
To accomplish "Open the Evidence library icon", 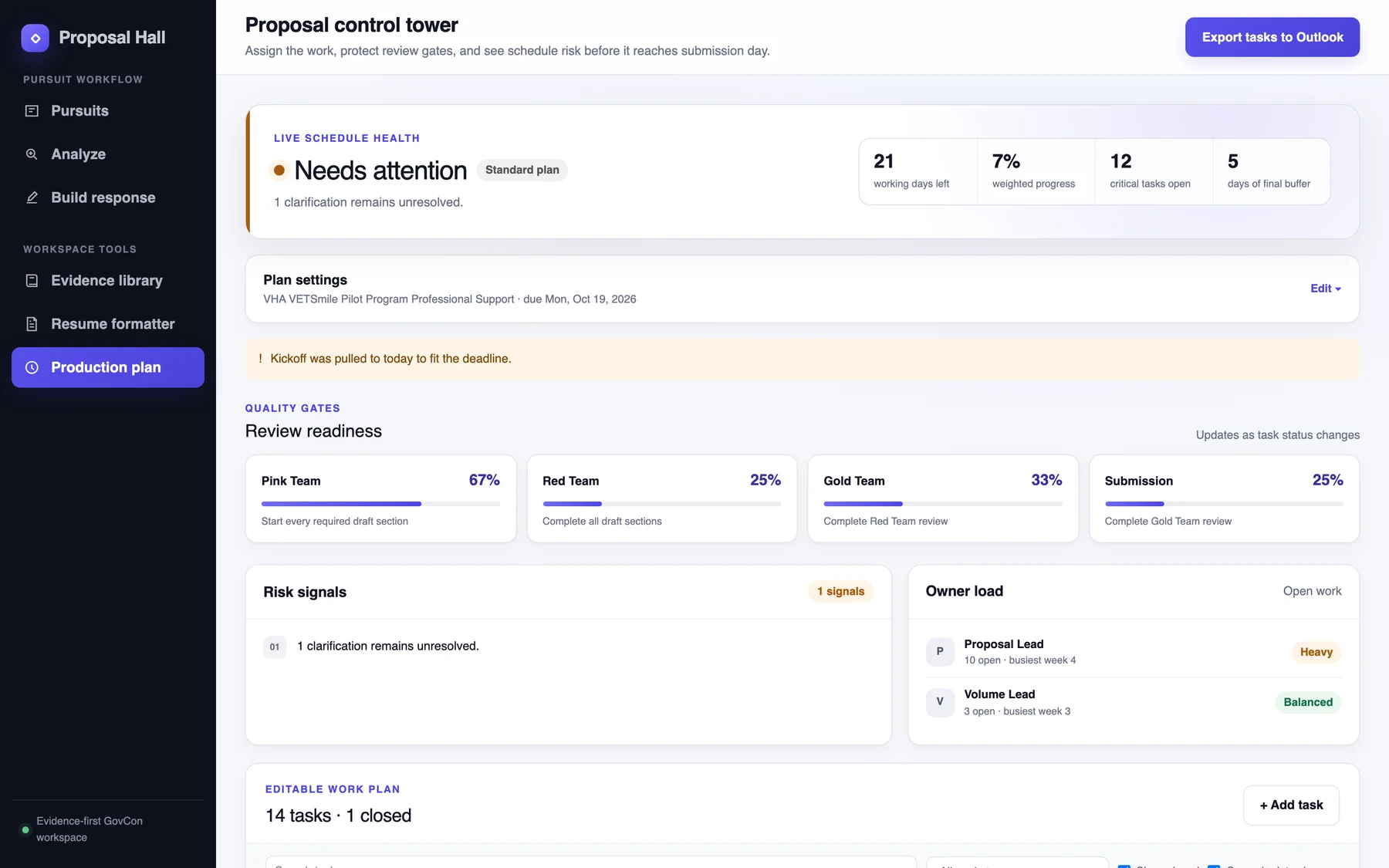I will (x=32, y=281).
